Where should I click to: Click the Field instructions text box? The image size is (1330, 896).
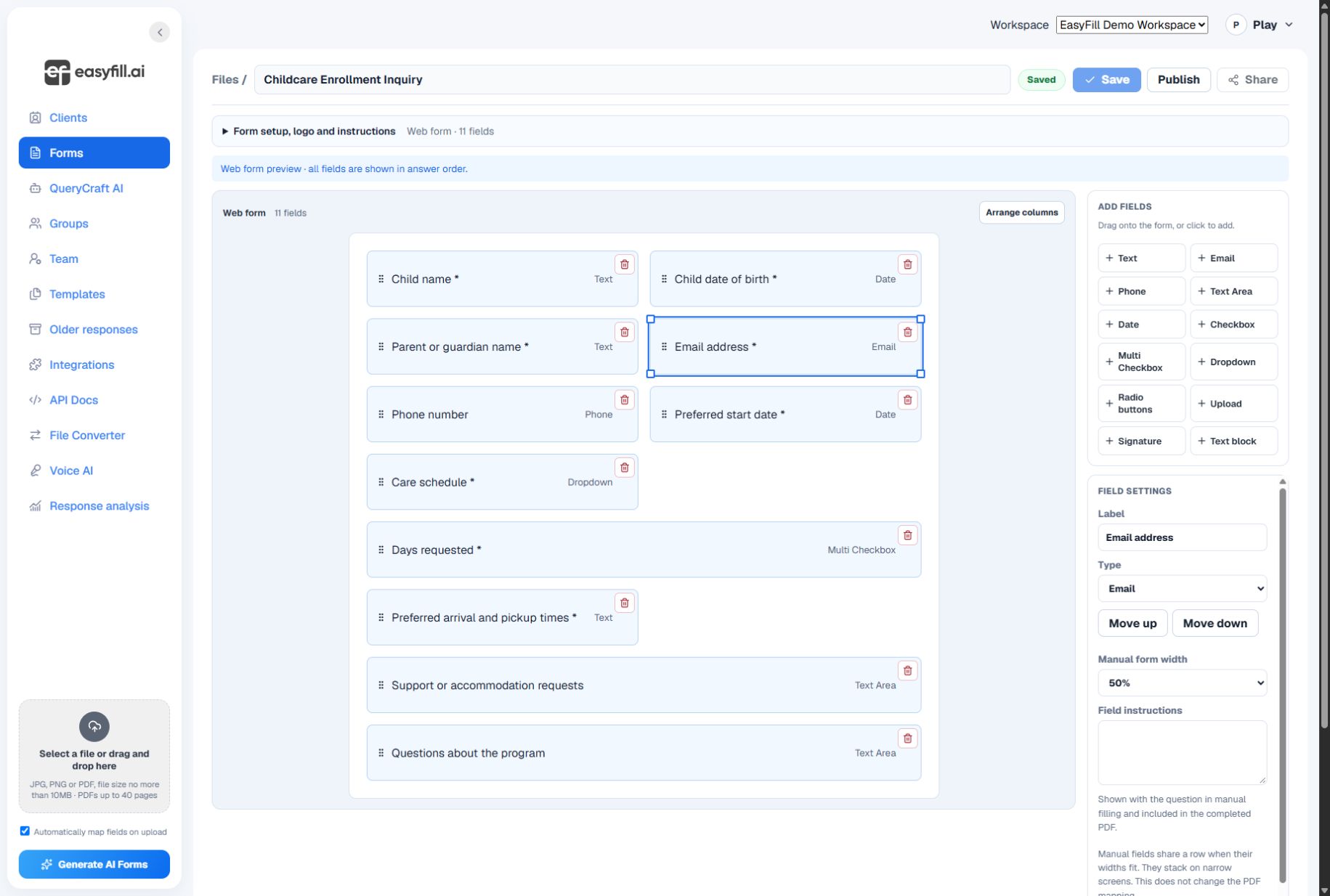pyautogui.click(x=1182, y=752)
